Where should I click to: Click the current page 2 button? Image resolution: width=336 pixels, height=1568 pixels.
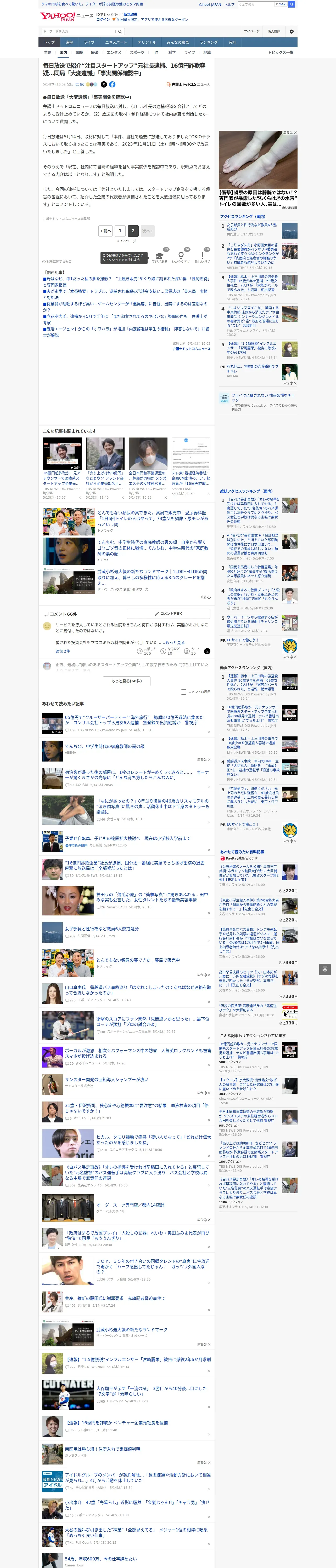pos(133,231)
